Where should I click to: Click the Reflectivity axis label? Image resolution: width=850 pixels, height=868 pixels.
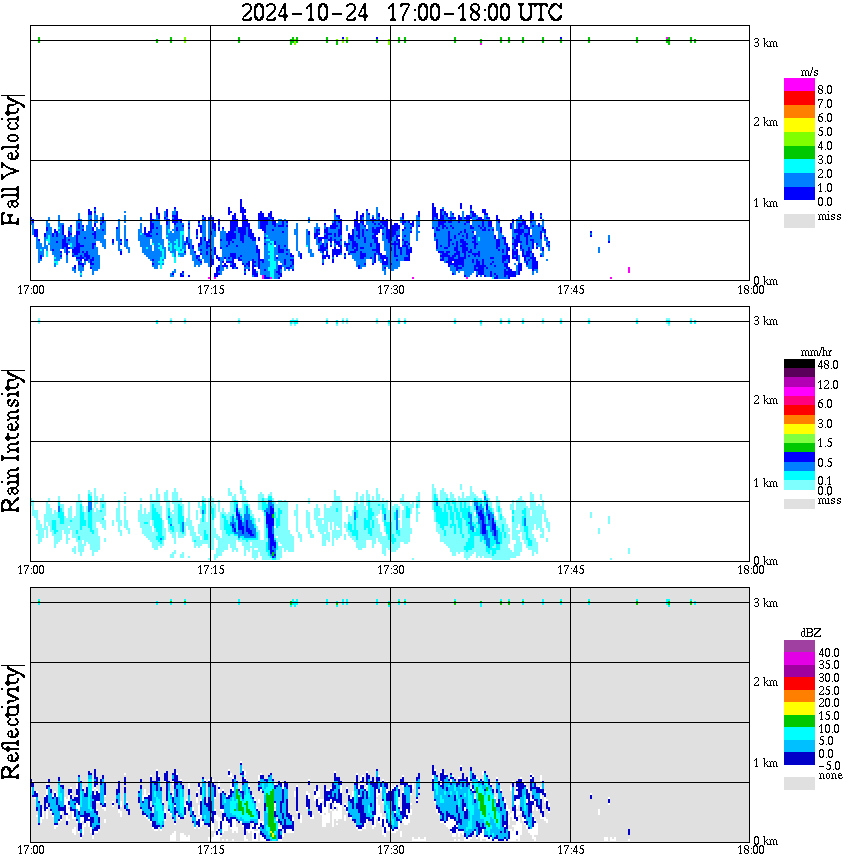point(12,722)
